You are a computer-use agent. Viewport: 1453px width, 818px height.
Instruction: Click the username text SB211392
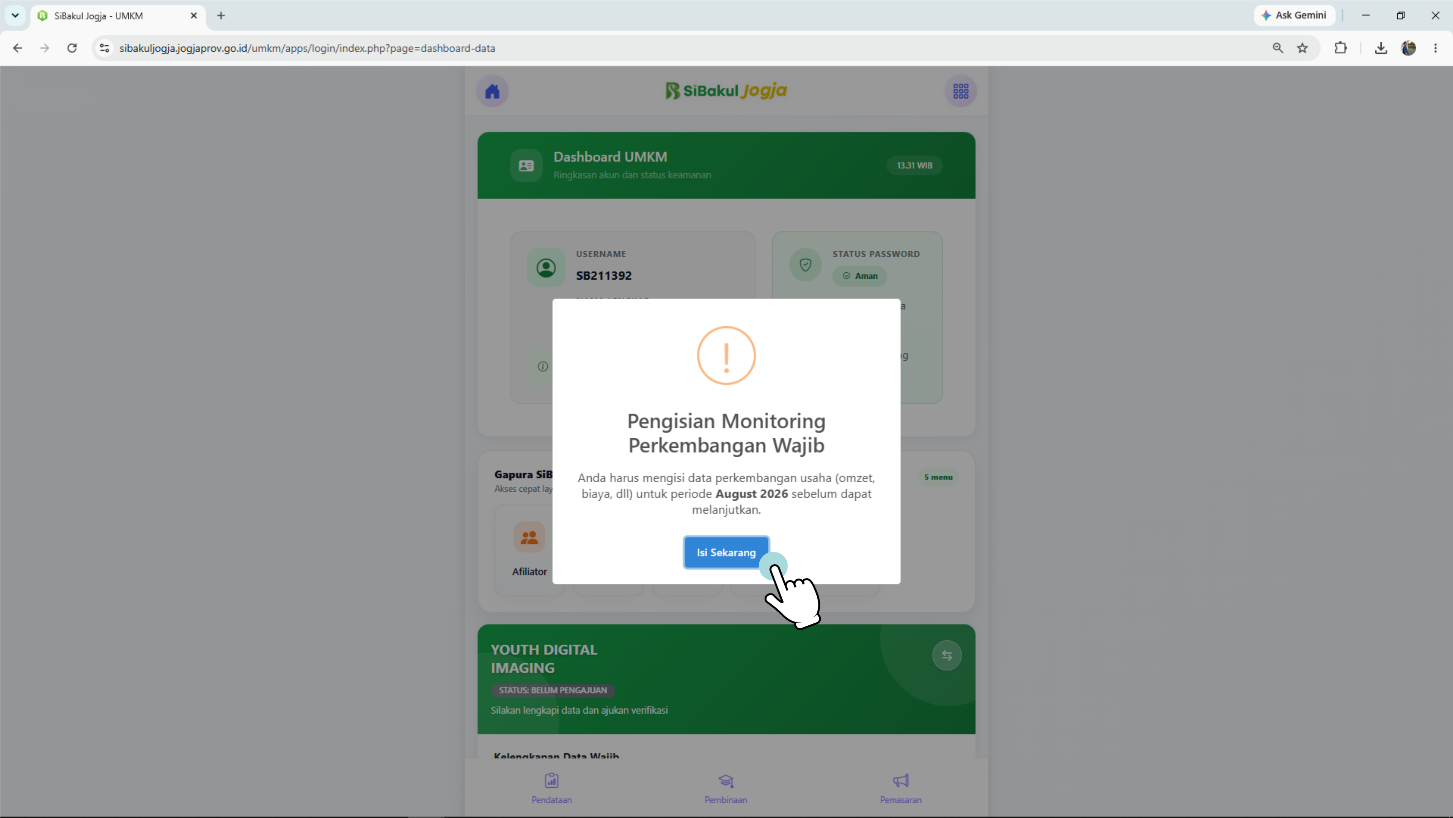coord(604,276)
